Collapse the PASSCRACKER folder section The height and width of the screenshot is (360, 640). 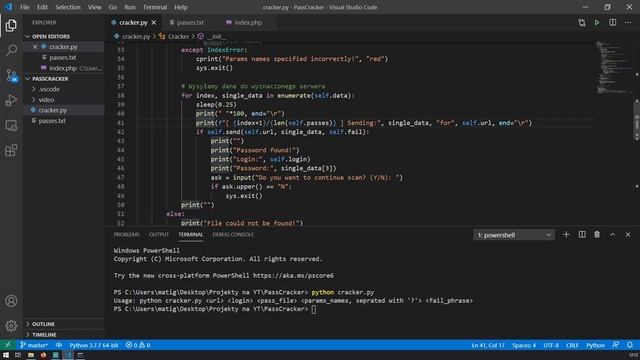coord(63,78)
